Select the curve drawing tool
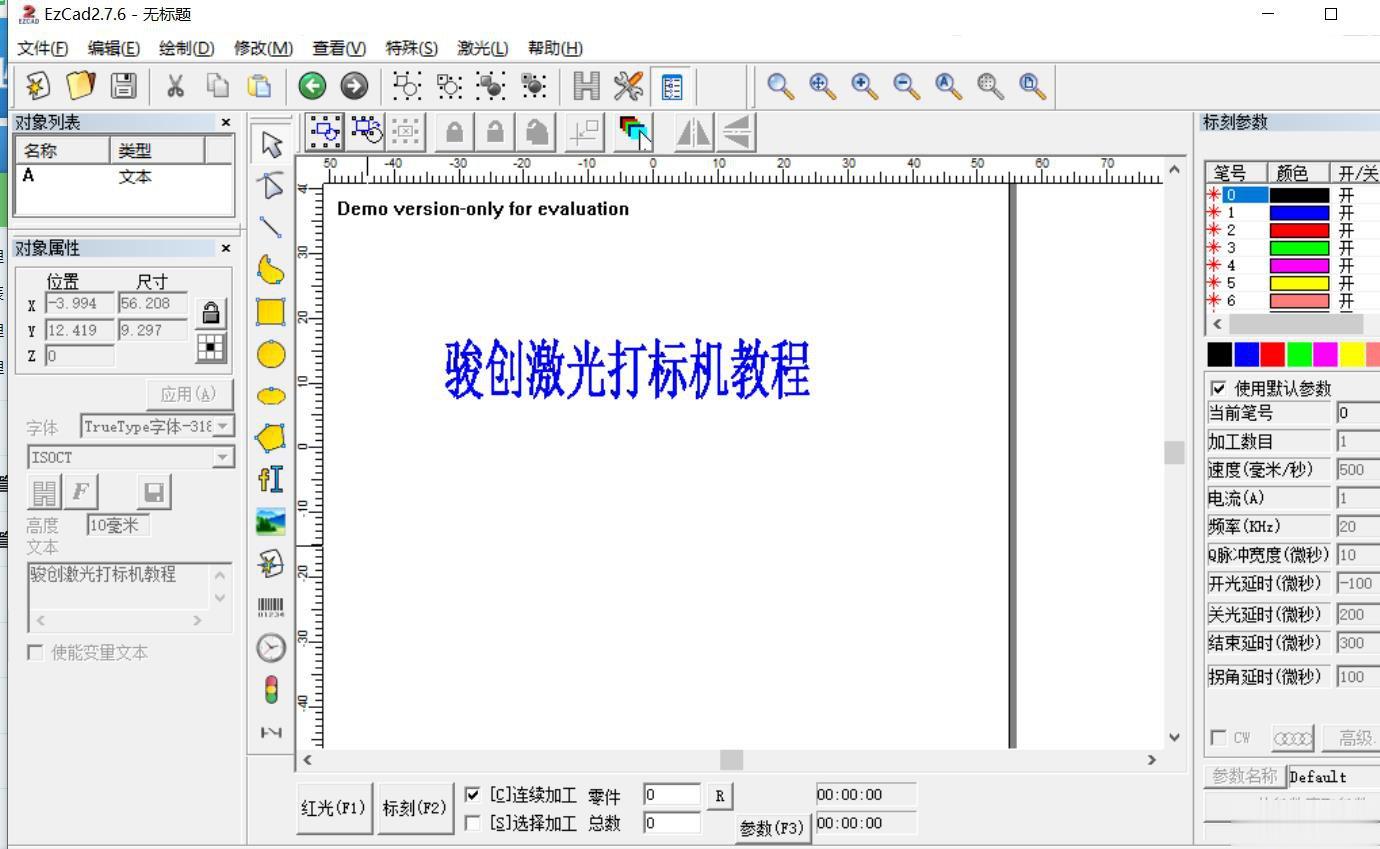This screenshot has height=849, width=1380. [x=271, y=270]
